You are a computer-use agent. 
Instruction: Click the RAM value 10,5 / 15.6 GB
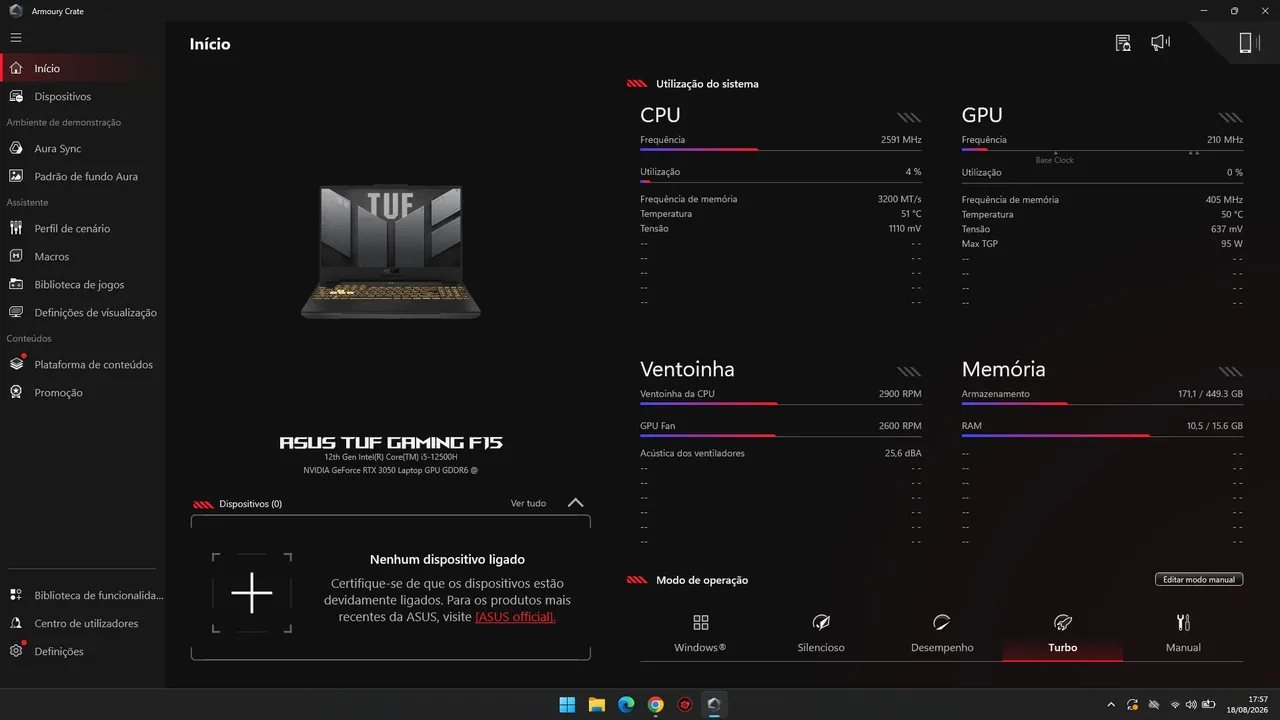coord(1215,426)
